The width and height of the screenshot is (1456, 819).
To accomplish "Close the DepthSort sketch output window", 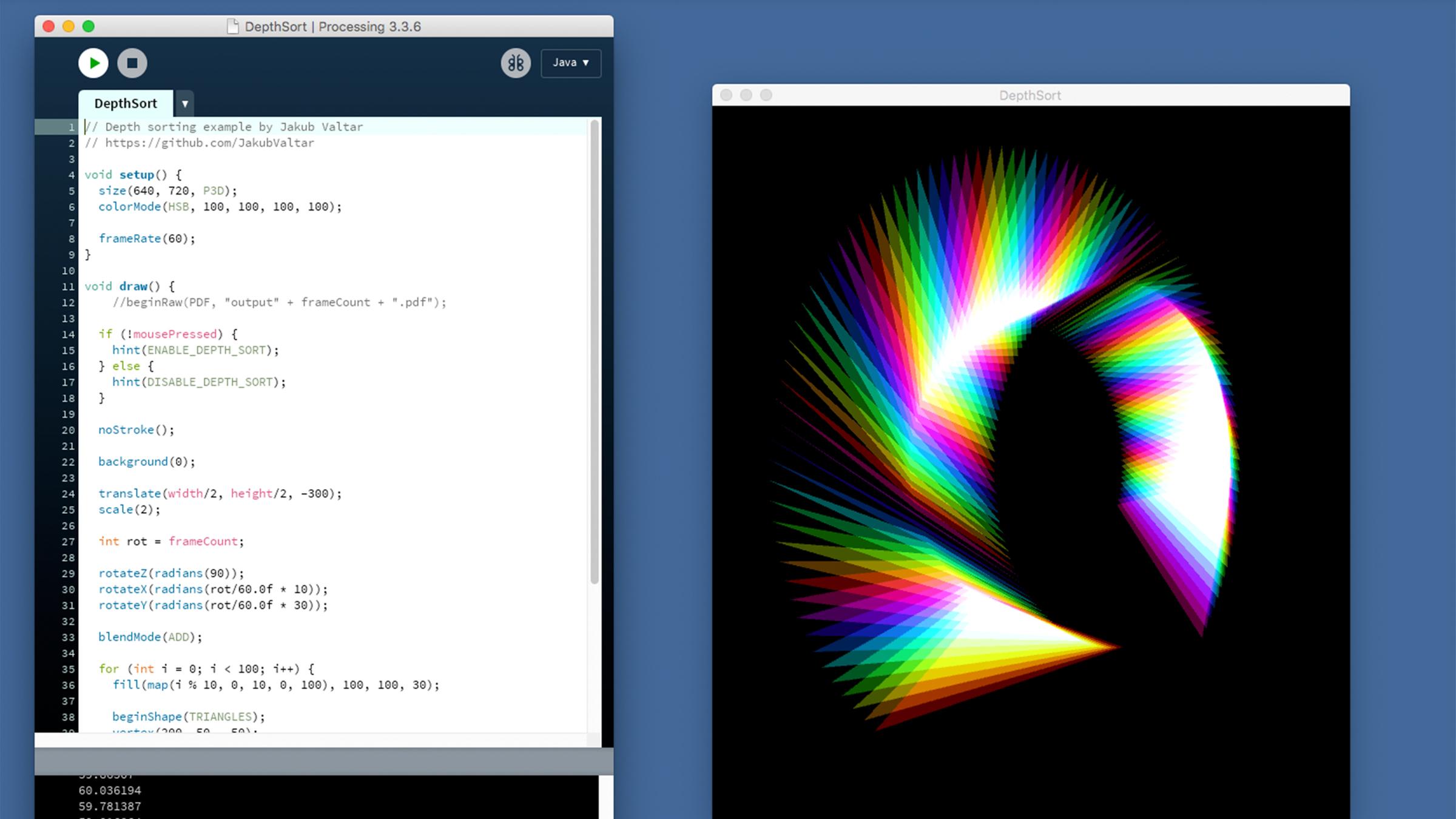I will 726,95.
